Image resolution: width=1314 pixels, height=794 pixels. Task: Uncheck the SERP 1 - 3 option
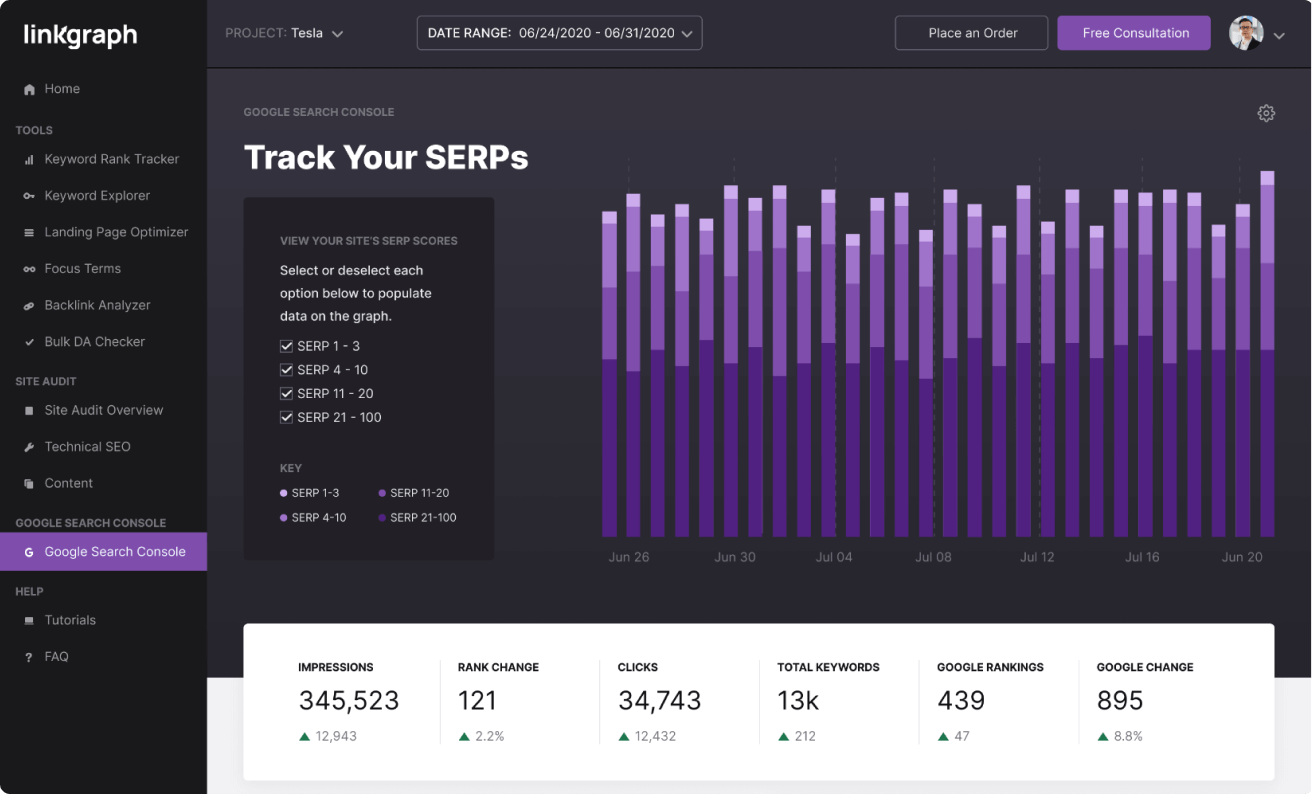pos(286,345)
